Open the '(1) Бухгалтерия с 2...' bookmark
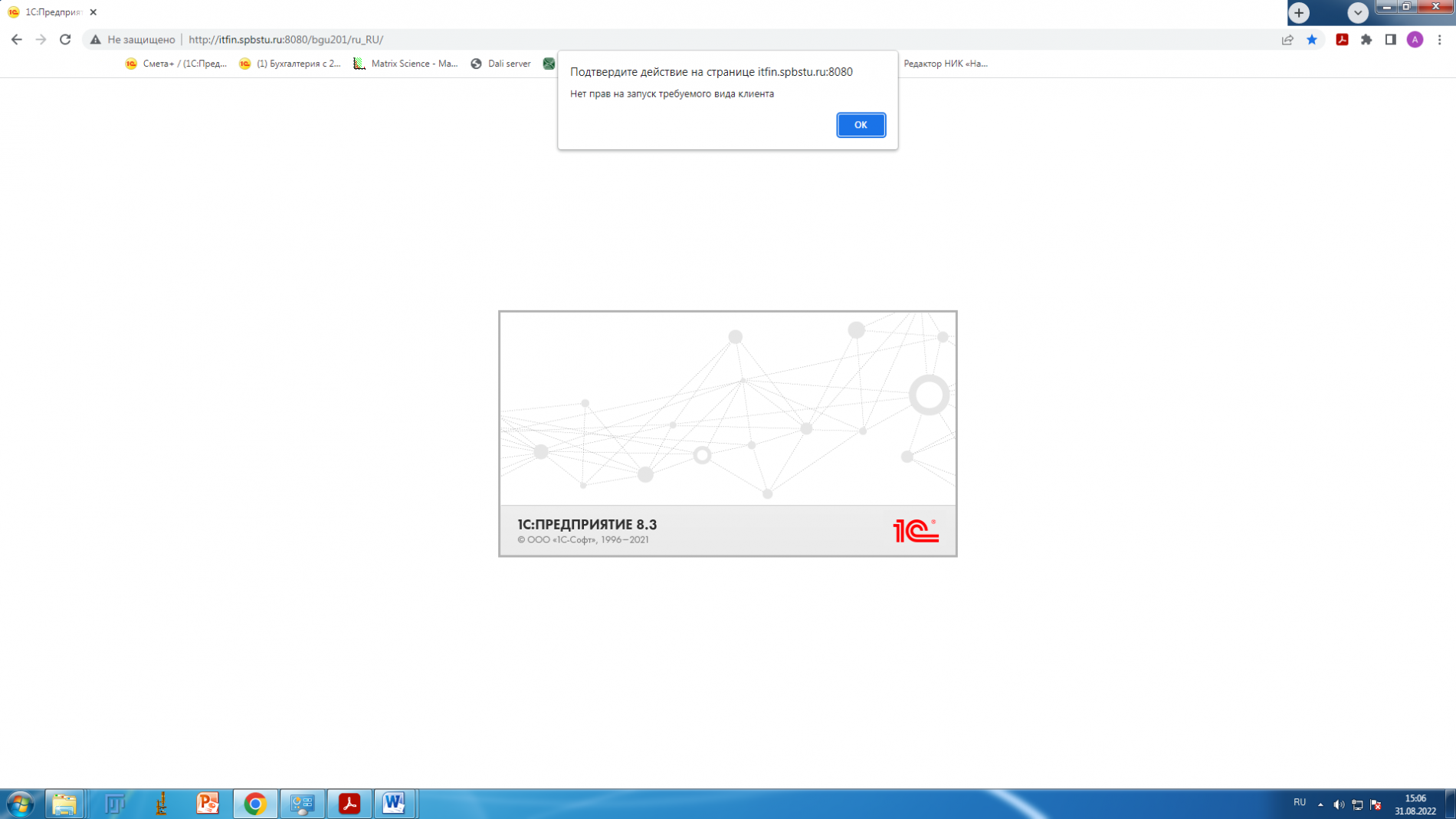The image size is (1456, 819). point(290,64)
